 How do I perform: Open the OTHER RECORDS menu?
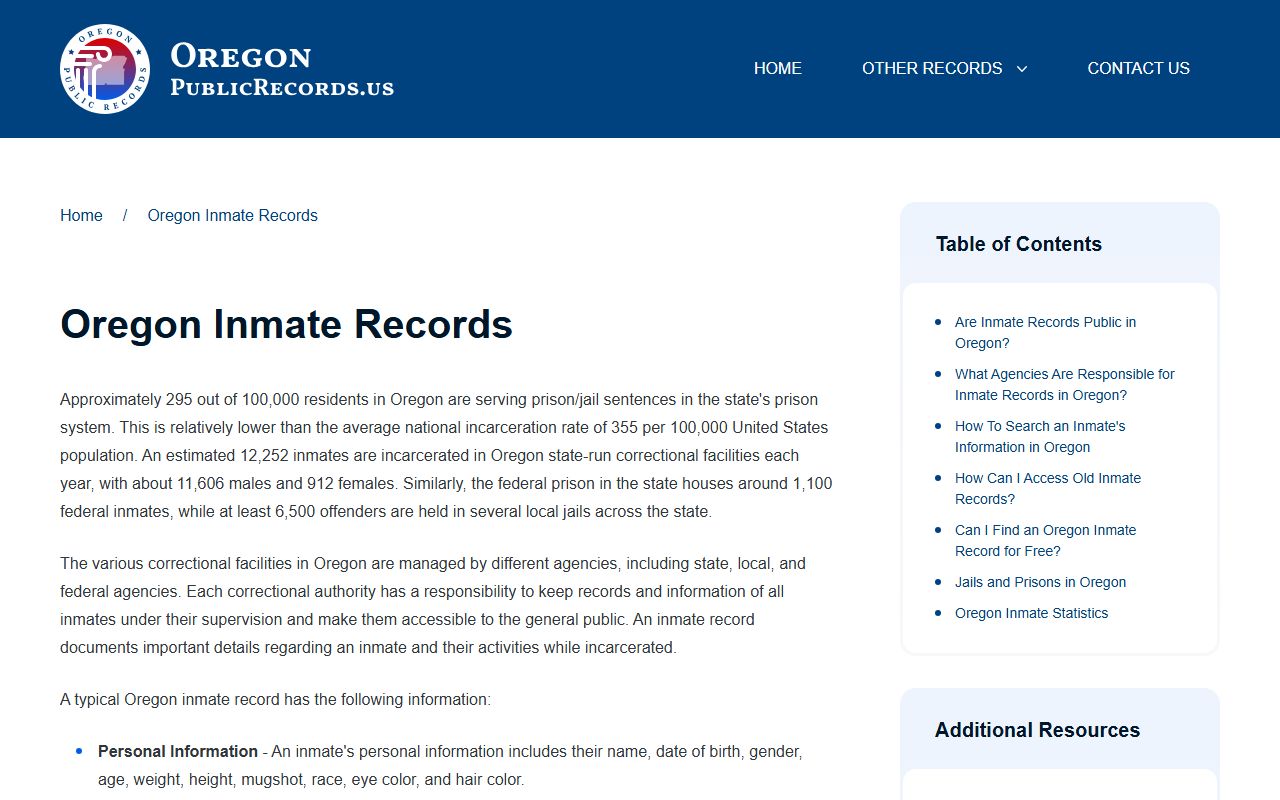(932, 68)
